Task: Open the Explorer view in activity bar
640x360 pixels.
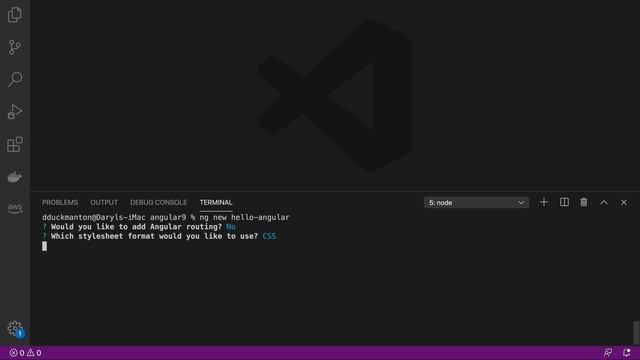Action: [15, 15]
